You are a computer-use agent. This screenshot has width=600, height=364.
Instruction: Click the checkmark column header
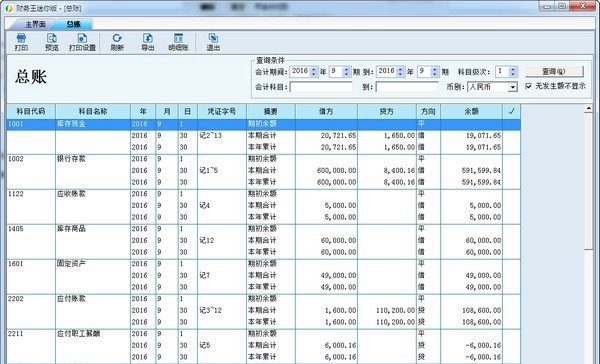pos(512,111)
